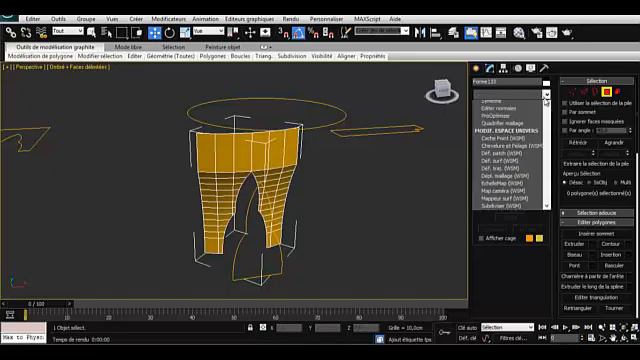The height and width of the screenshot is (360, 640).
Task: Toggle the selection lock padlock icon
Action: click(250, 327)
